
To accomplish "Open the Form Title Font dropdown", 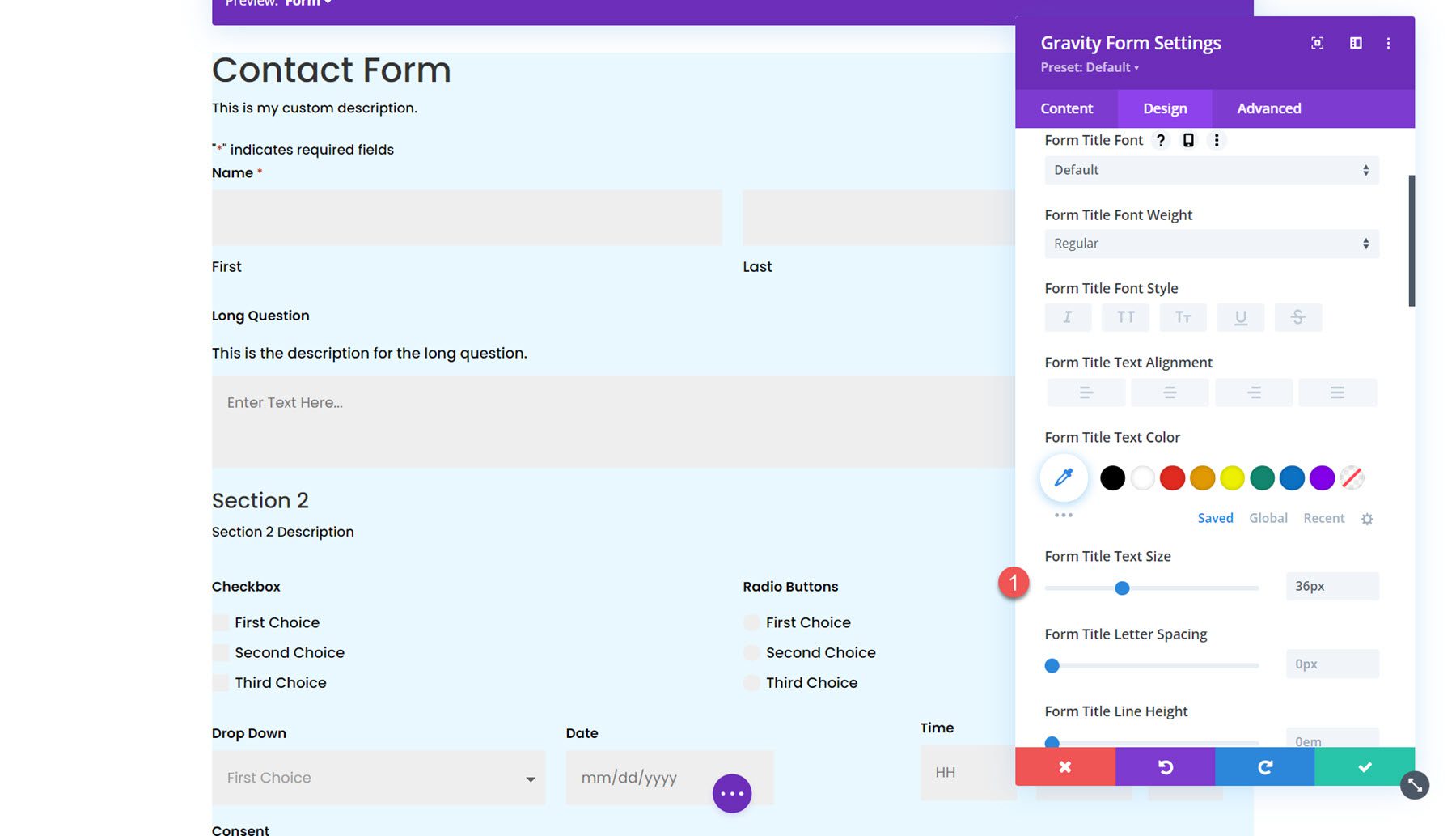I will coord(1210,170).
